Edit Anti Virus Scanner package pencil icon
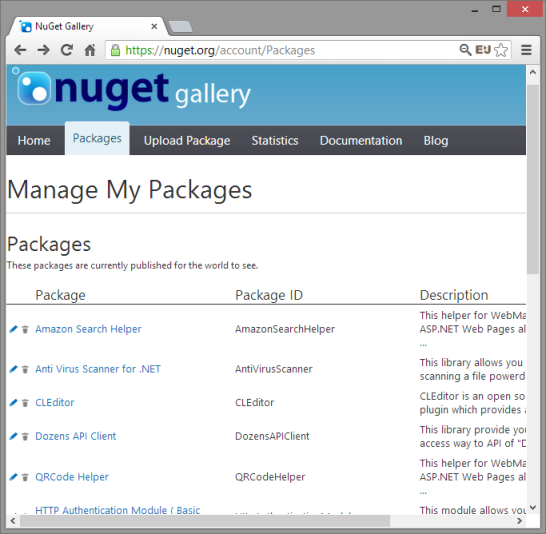546x534 pixels. click(13, 369)
